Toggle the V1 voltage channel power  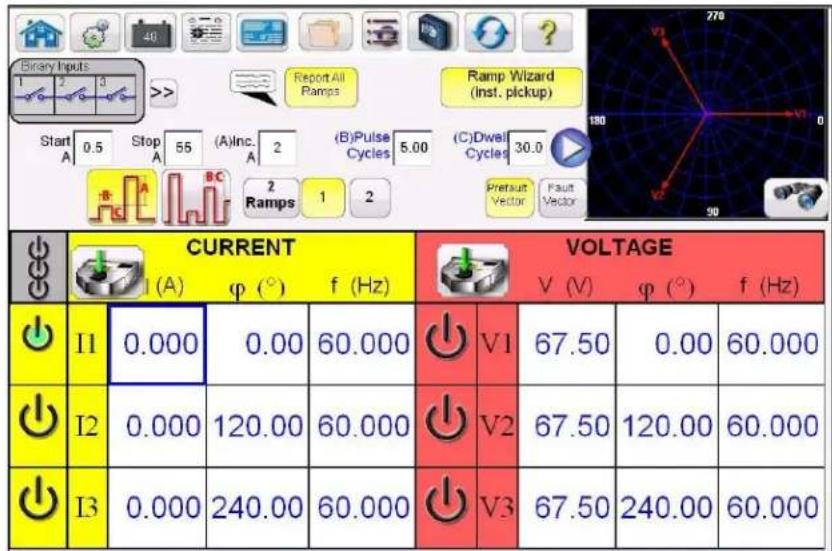(x=446, y=338)
